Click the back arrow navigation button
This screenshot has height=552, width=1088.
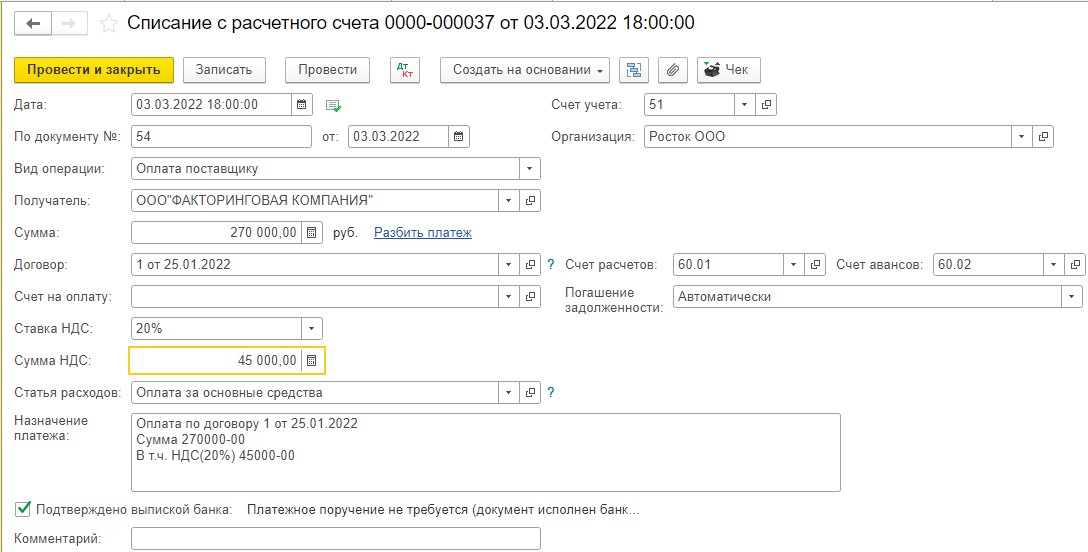tap(33, 24)
